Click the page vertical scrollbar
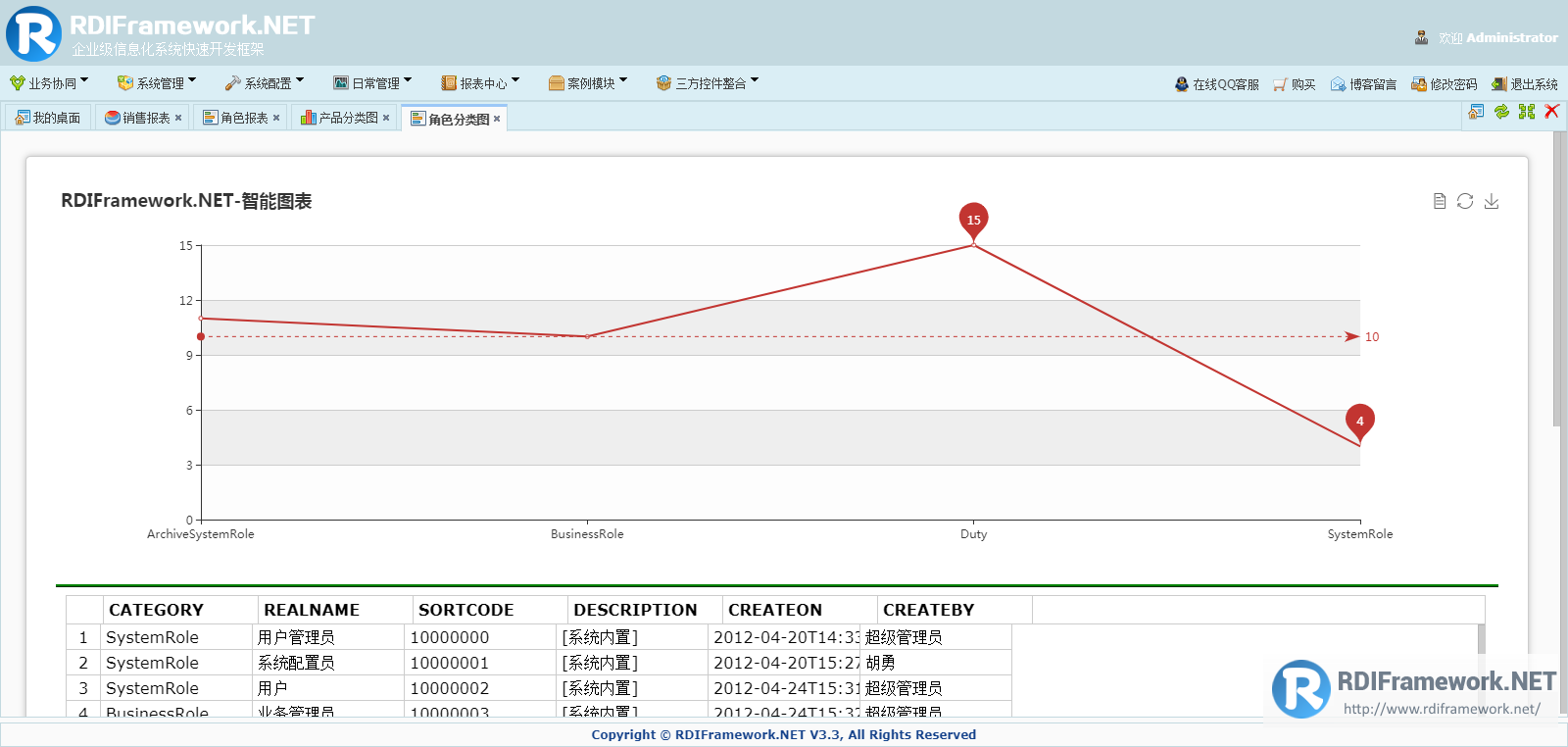The height and width of the screenshot is (747, 1568). tap(1558, 279)
